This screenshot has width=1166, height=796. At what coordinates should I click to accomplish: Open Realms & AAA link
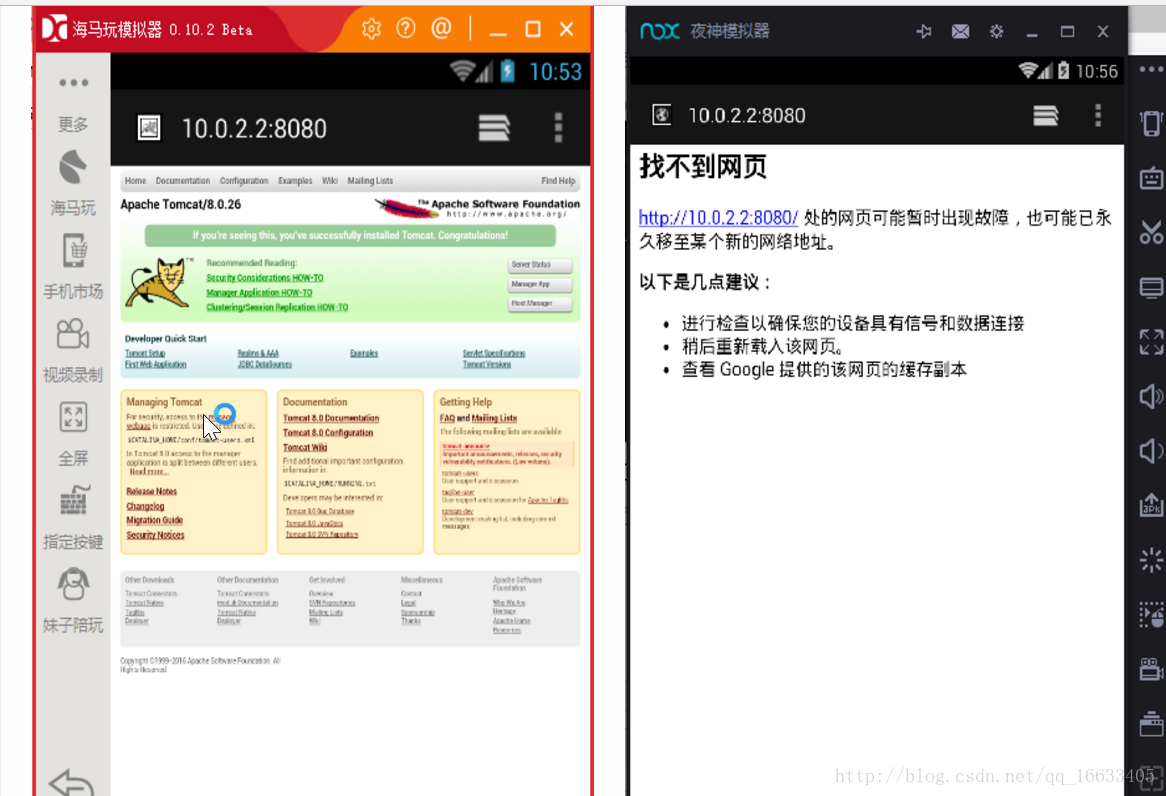click(258, 353)
